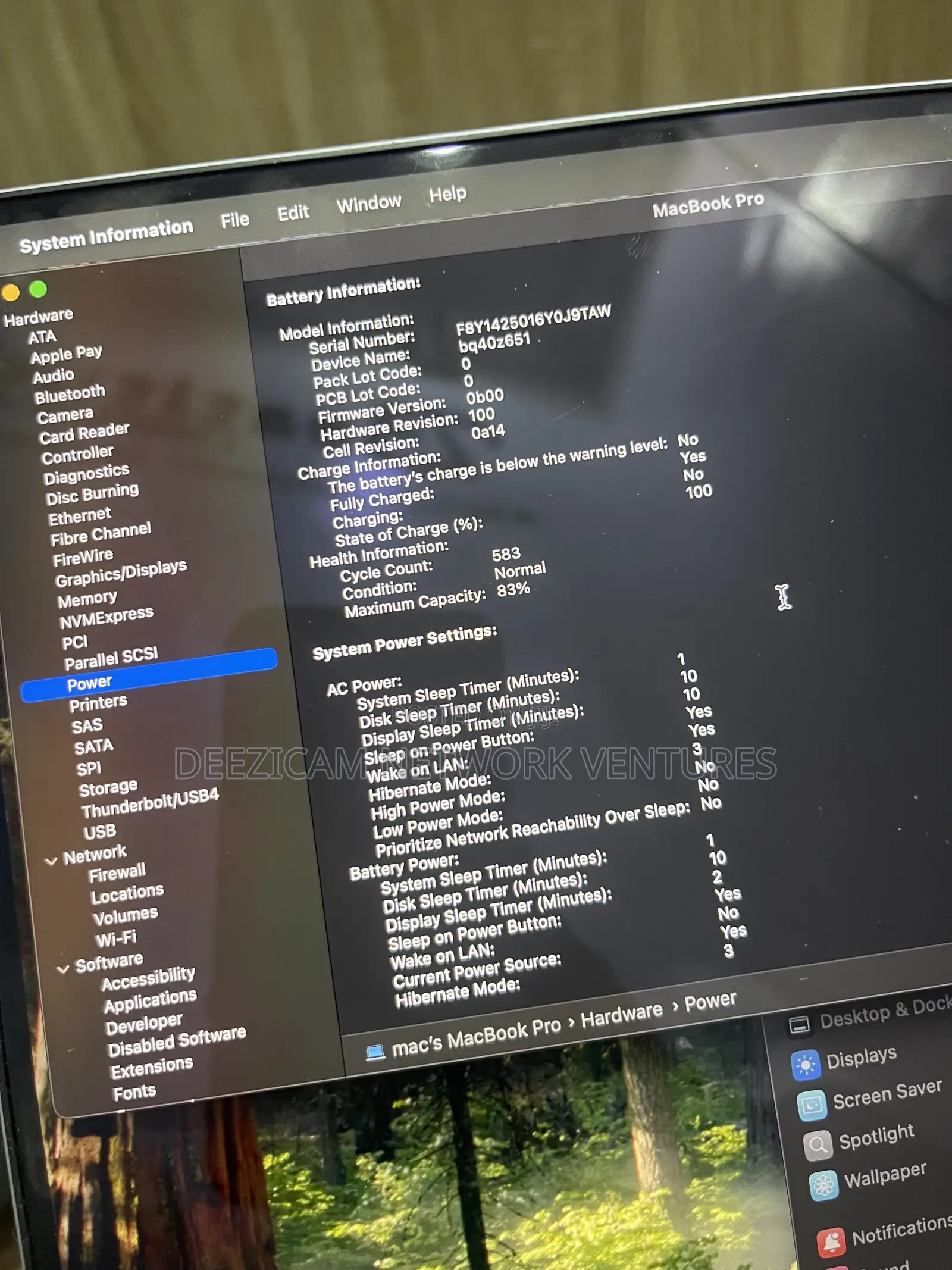Select Printers in the sidebar

[98, 704]
